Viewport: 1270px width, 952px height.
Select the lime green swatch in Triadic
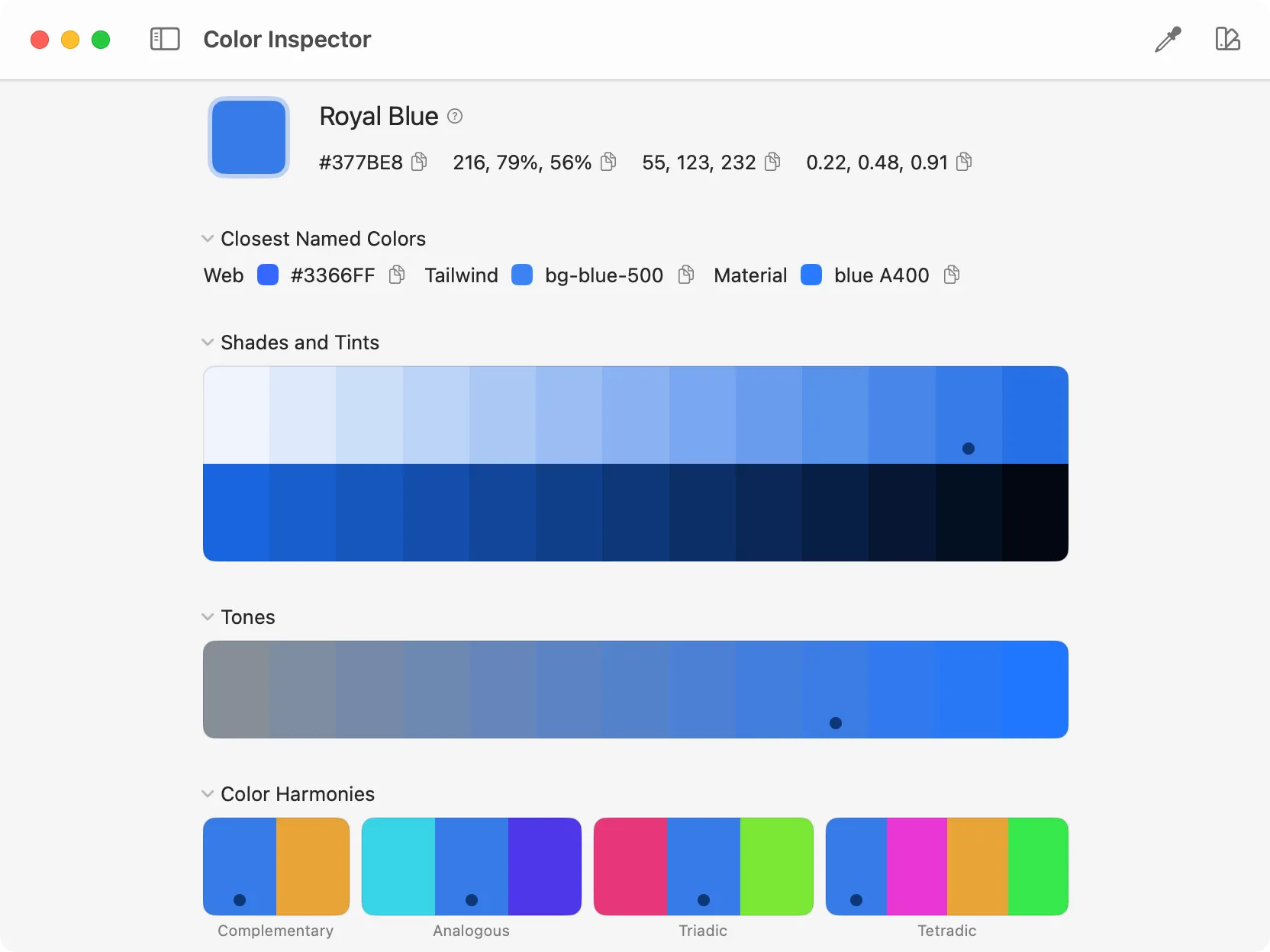pos(776,866)
